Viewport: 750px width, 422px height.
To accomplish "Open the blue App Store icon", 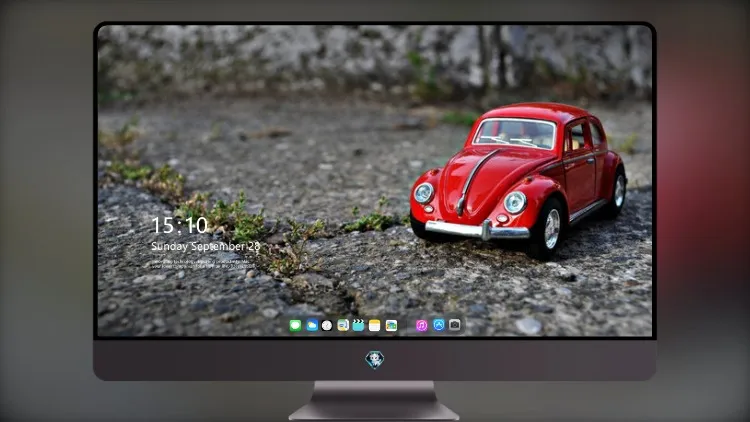I will (x=439, y=325).
